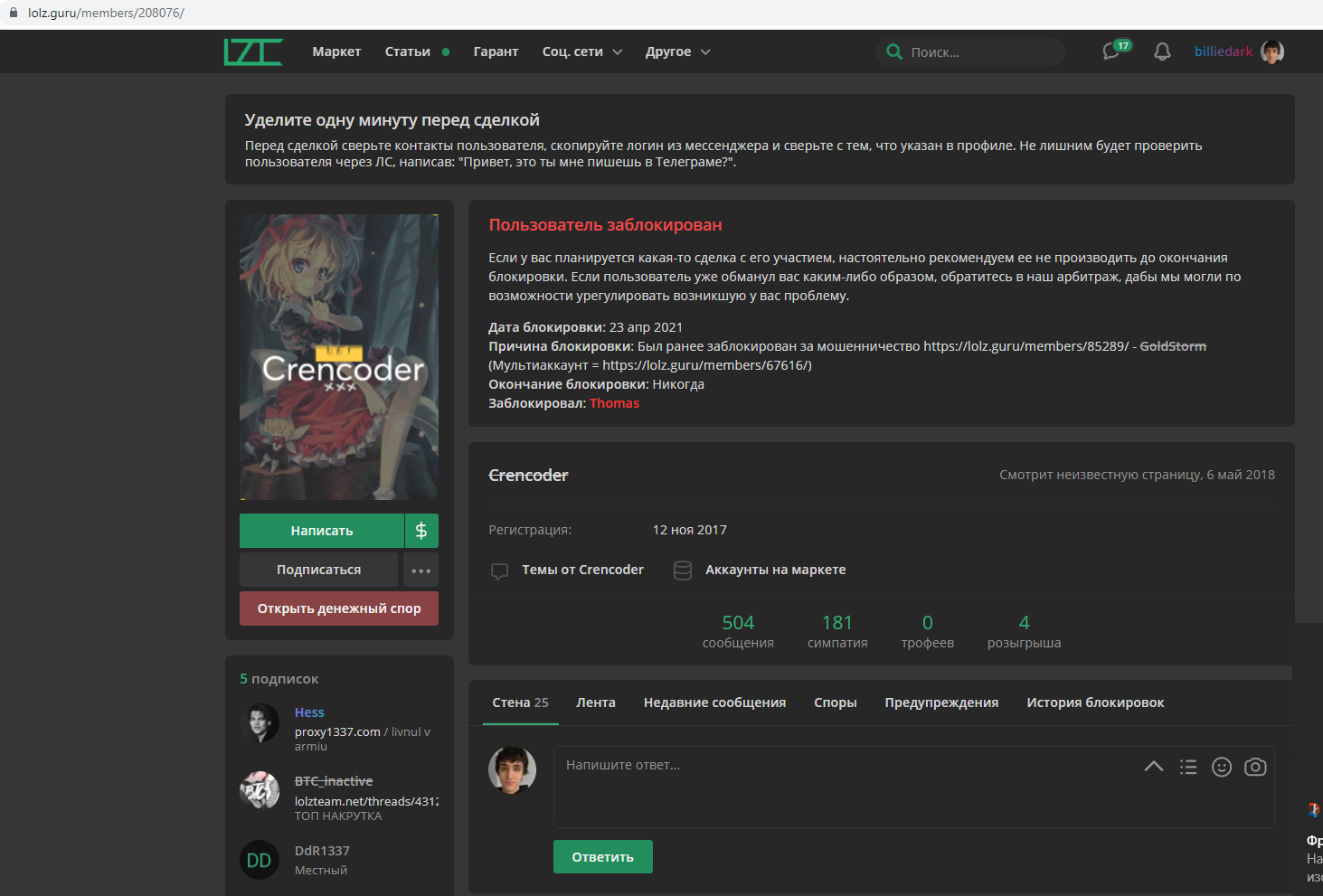Click the struck-through GoldStorm username link
1323x896 pixels.
1173,346
